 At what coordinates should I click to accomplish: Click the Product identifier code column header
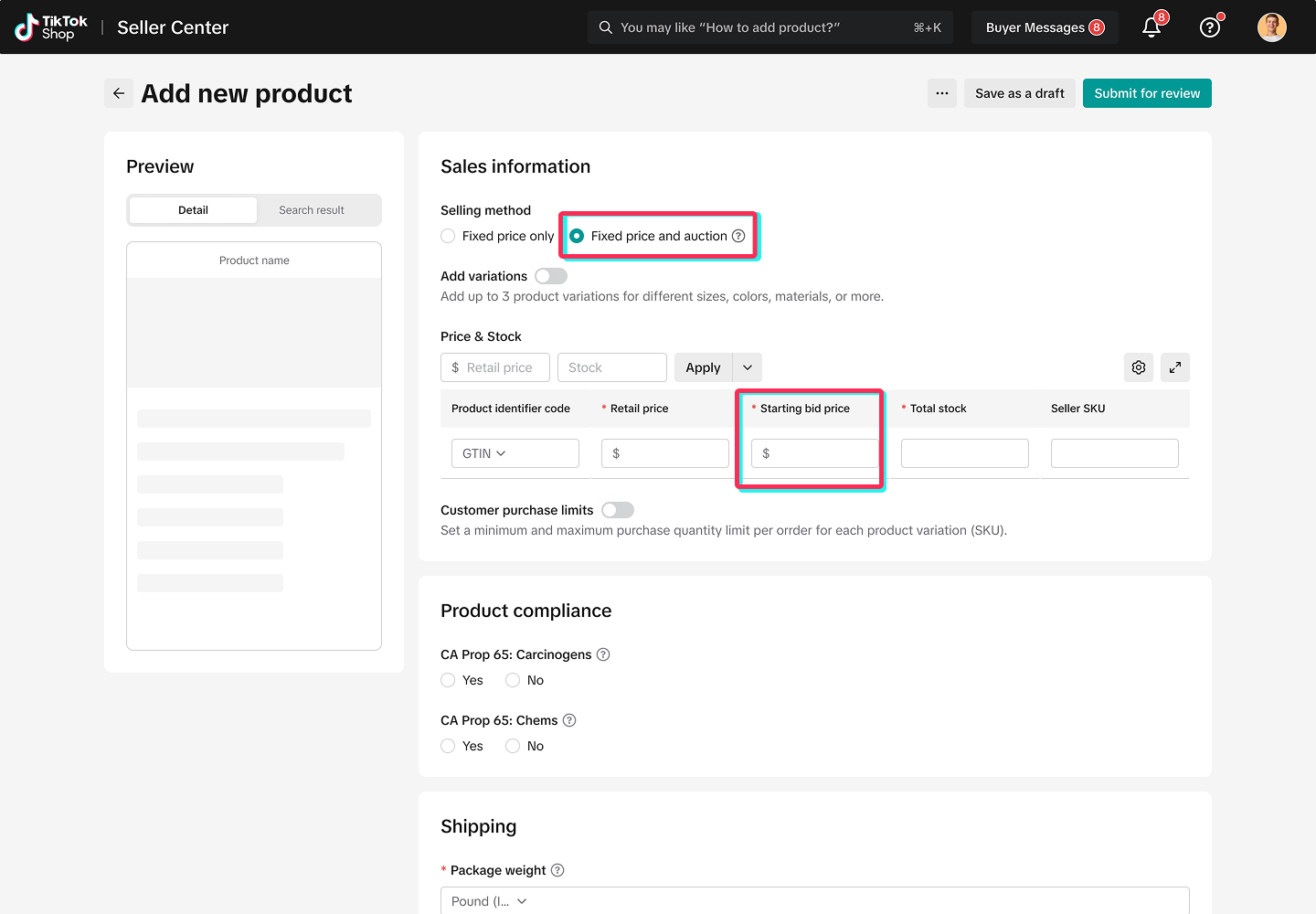511,409
